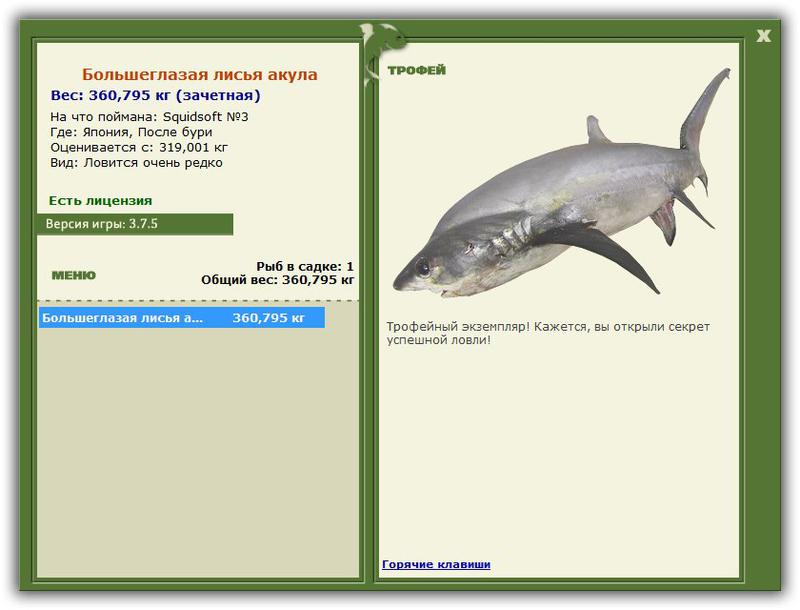Click the На что поймана: Squidsoft №3 line
Viewport: 800px width, 610px height.
coord(149,117)
